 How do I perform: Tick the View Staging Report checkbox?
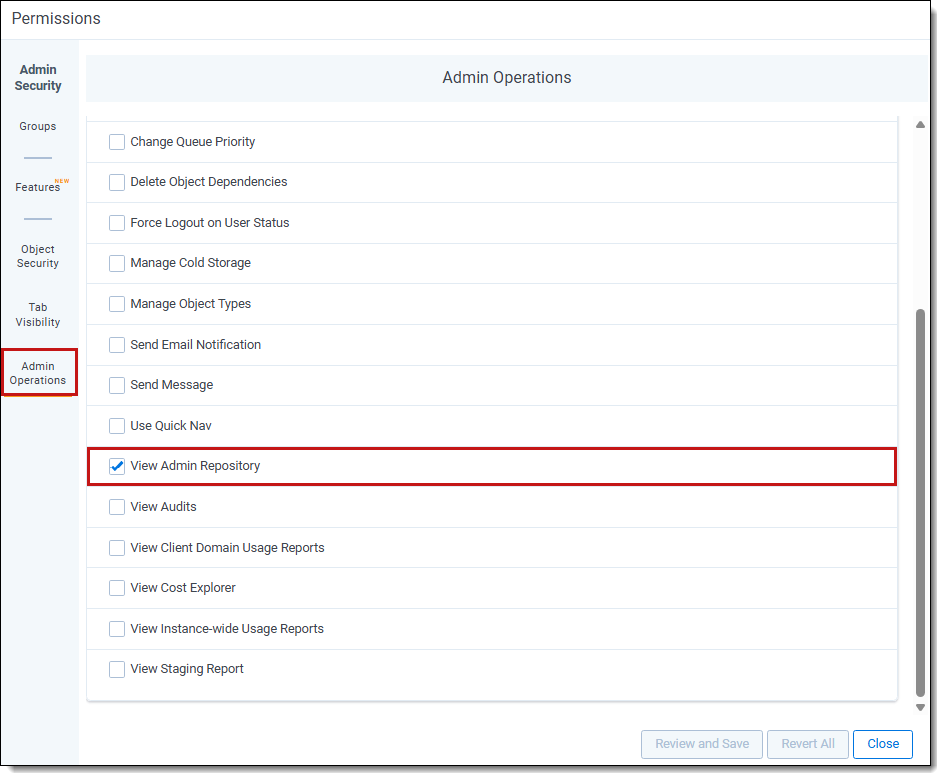point(117,669)
